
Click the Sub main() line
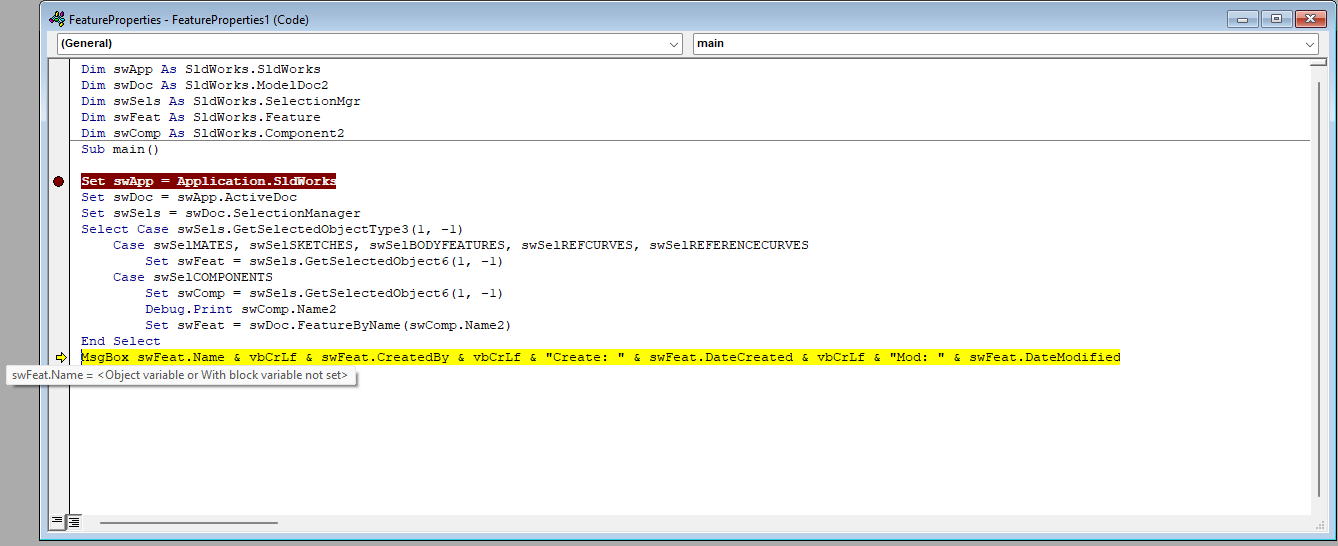(120, 149)
